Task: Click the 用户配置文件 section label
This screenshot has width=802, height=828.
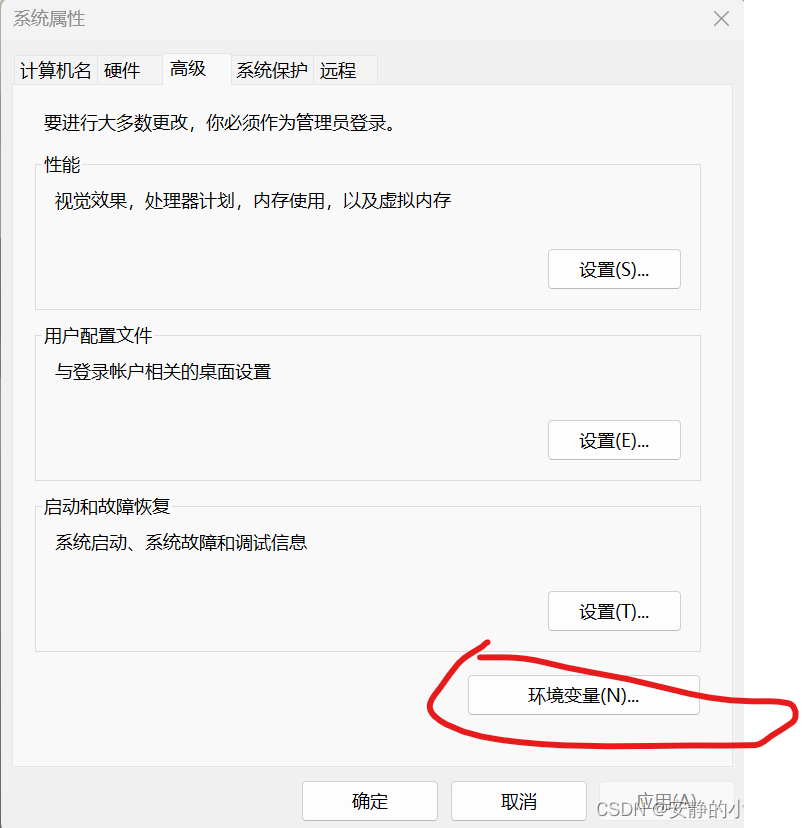Action: [97, 336]
